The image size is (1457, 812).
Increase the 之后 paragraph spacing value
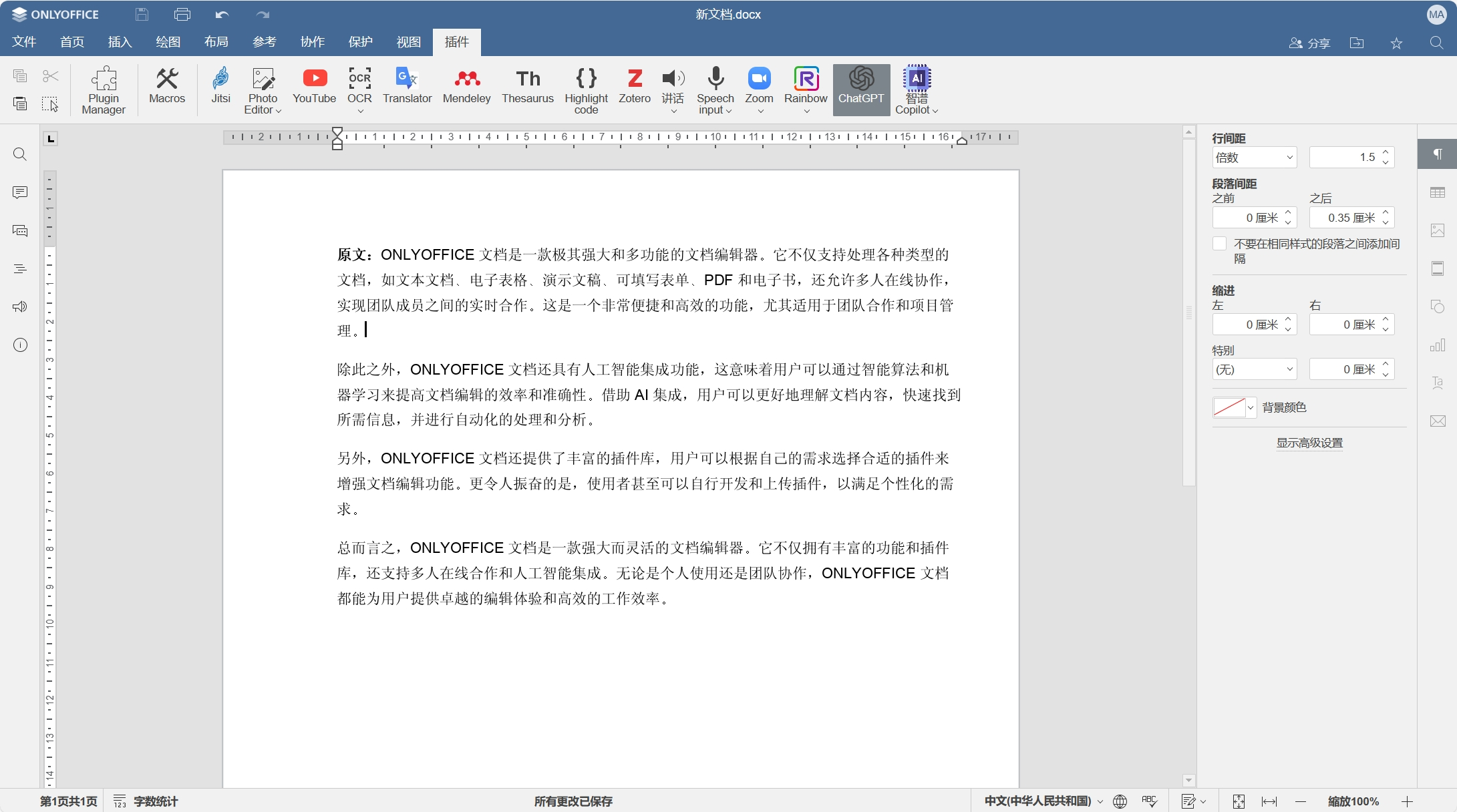tap(1386, 213)
